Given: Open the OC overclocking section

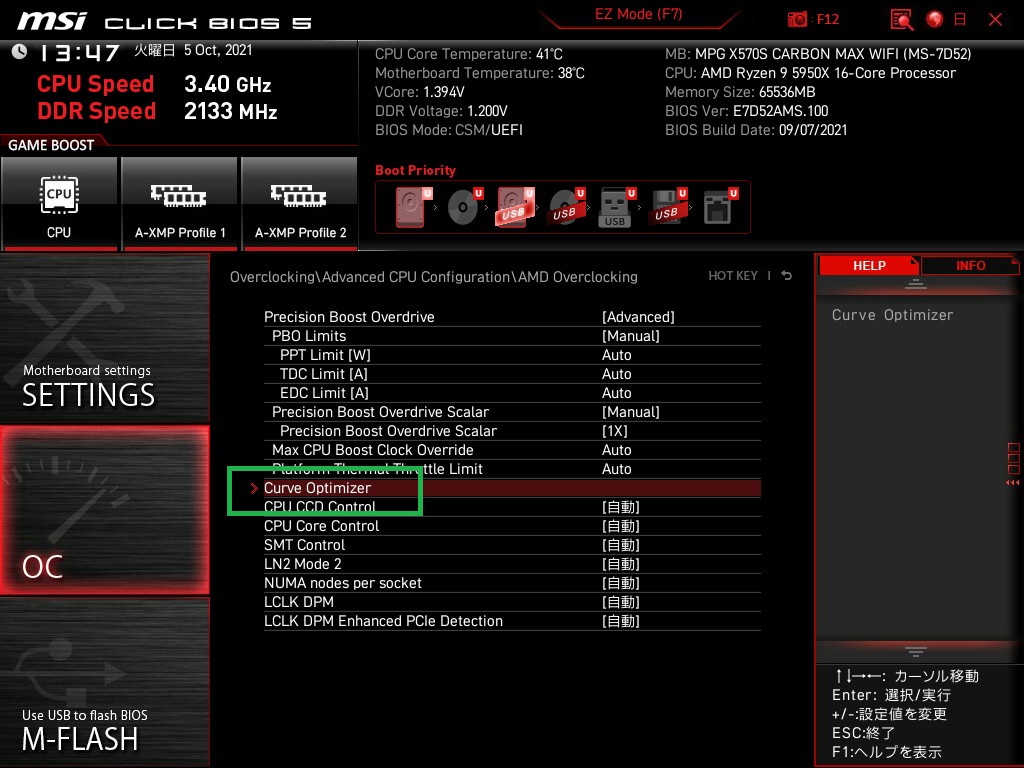Looking at the screenshot, I should pyautogui.click(x=104, y=510).
